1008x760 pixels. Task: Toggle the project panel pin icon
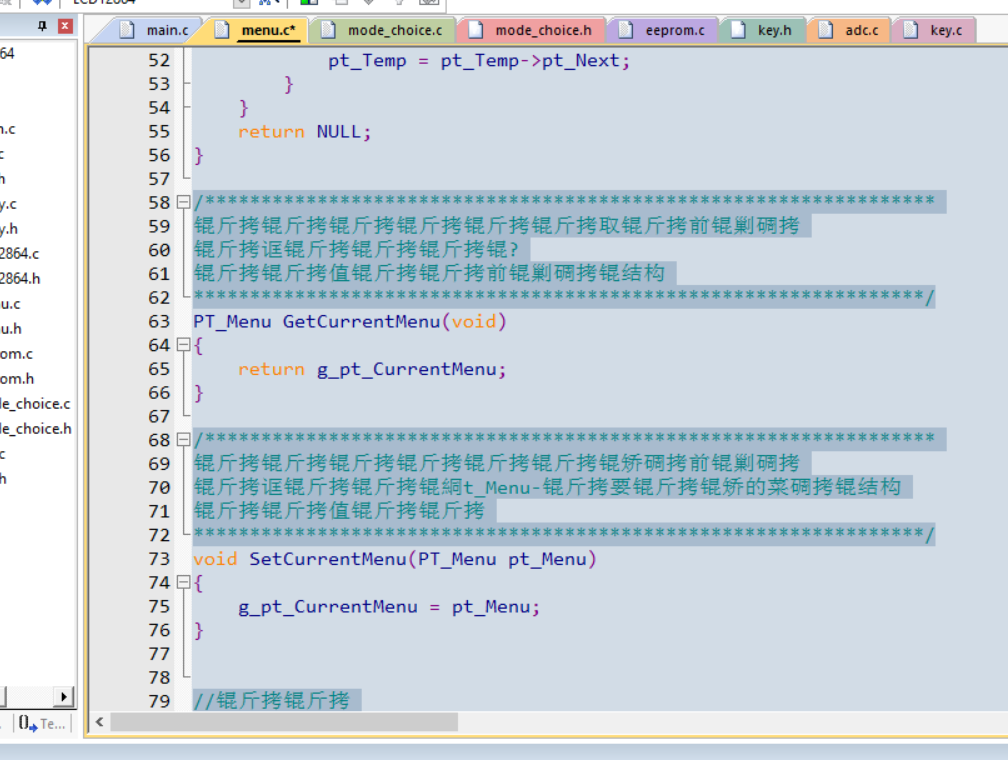click(42, 26)
